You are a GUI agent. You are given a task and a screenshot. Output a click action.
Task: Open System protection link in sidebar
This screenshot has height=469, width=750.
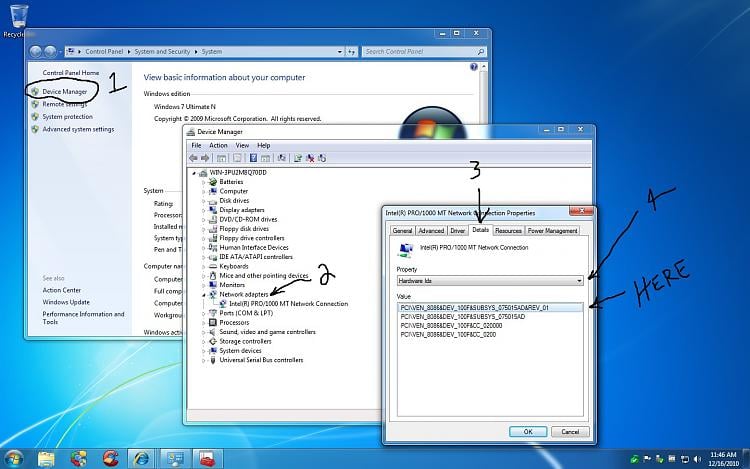click(67, 117)
